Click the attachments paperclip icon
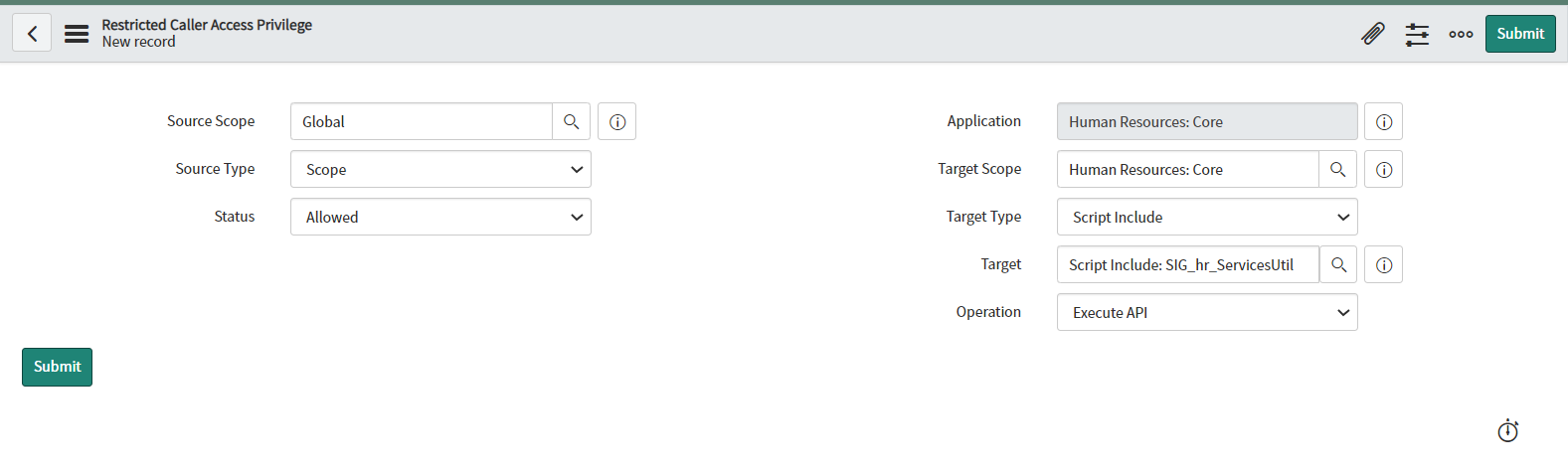The height and width of the screenshot is (473, 1568). [1373, 34]
